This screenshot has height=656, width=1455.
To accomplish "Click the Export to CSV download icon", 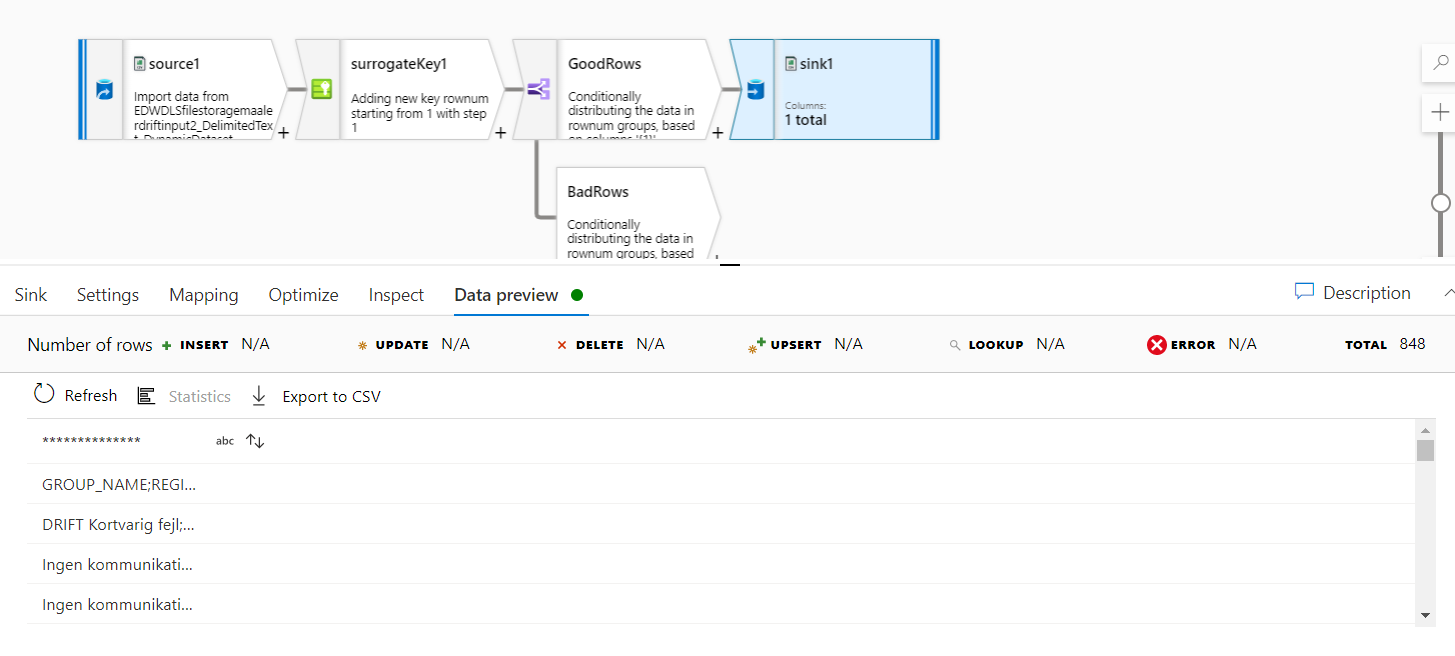I will click(259, 395).
